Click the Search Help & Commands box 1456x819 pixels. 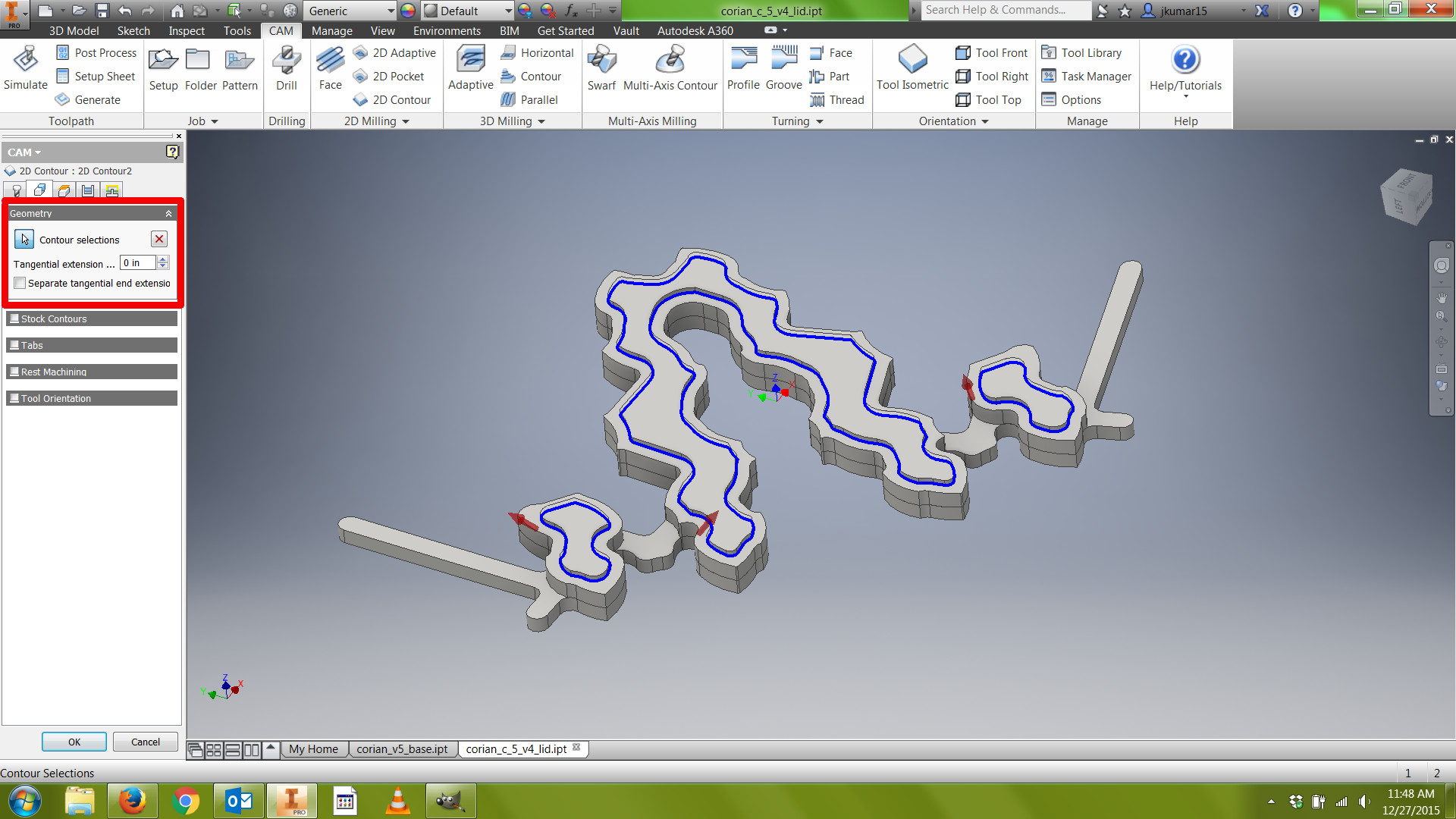click(1006, 10)
